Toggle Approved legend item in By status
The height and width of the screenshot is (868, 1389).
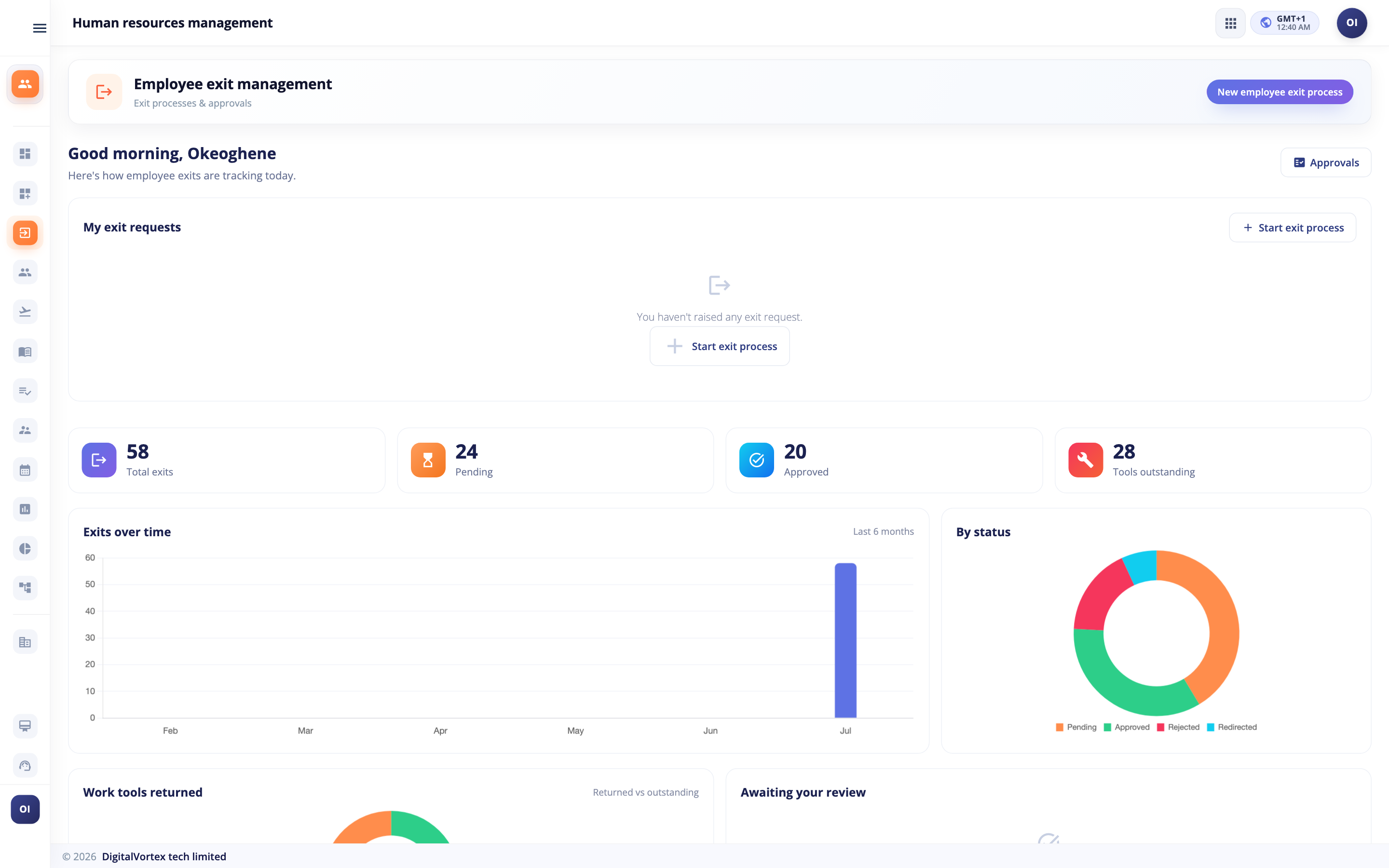(1126, 727)
